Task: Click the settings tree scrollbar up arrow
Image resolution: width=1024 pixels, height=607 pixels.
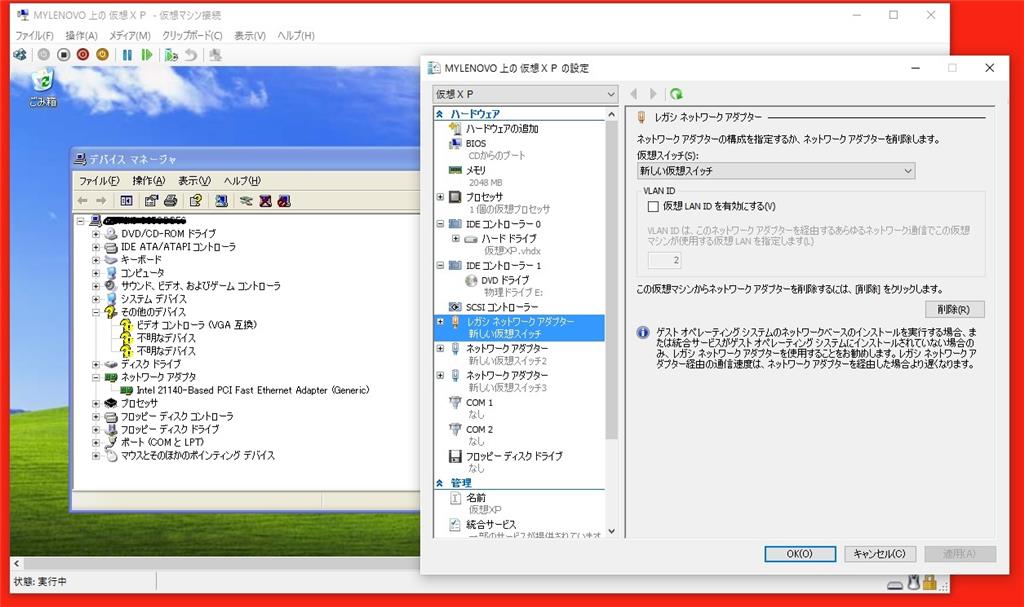Action: [611, 114]
